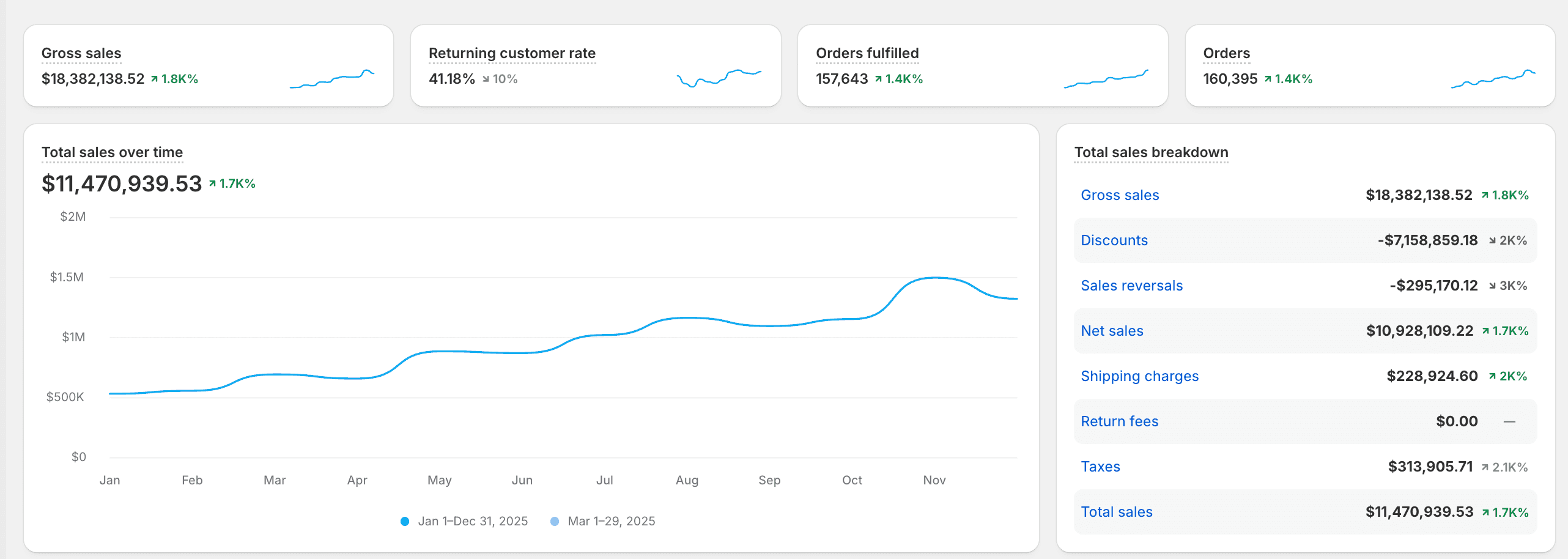Toggle the Mar 1–29, 2025 legend dot
1568x559 pixels.
(555, 521)
